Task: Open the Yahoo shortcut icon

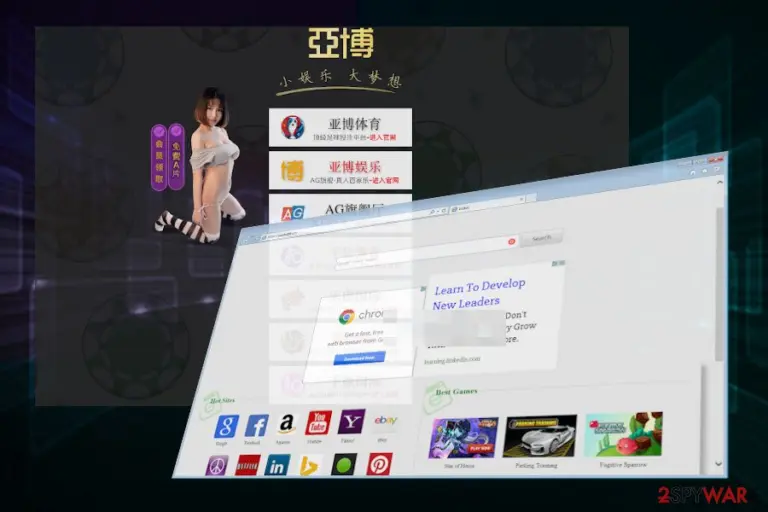Action: [x=351, y=421]
